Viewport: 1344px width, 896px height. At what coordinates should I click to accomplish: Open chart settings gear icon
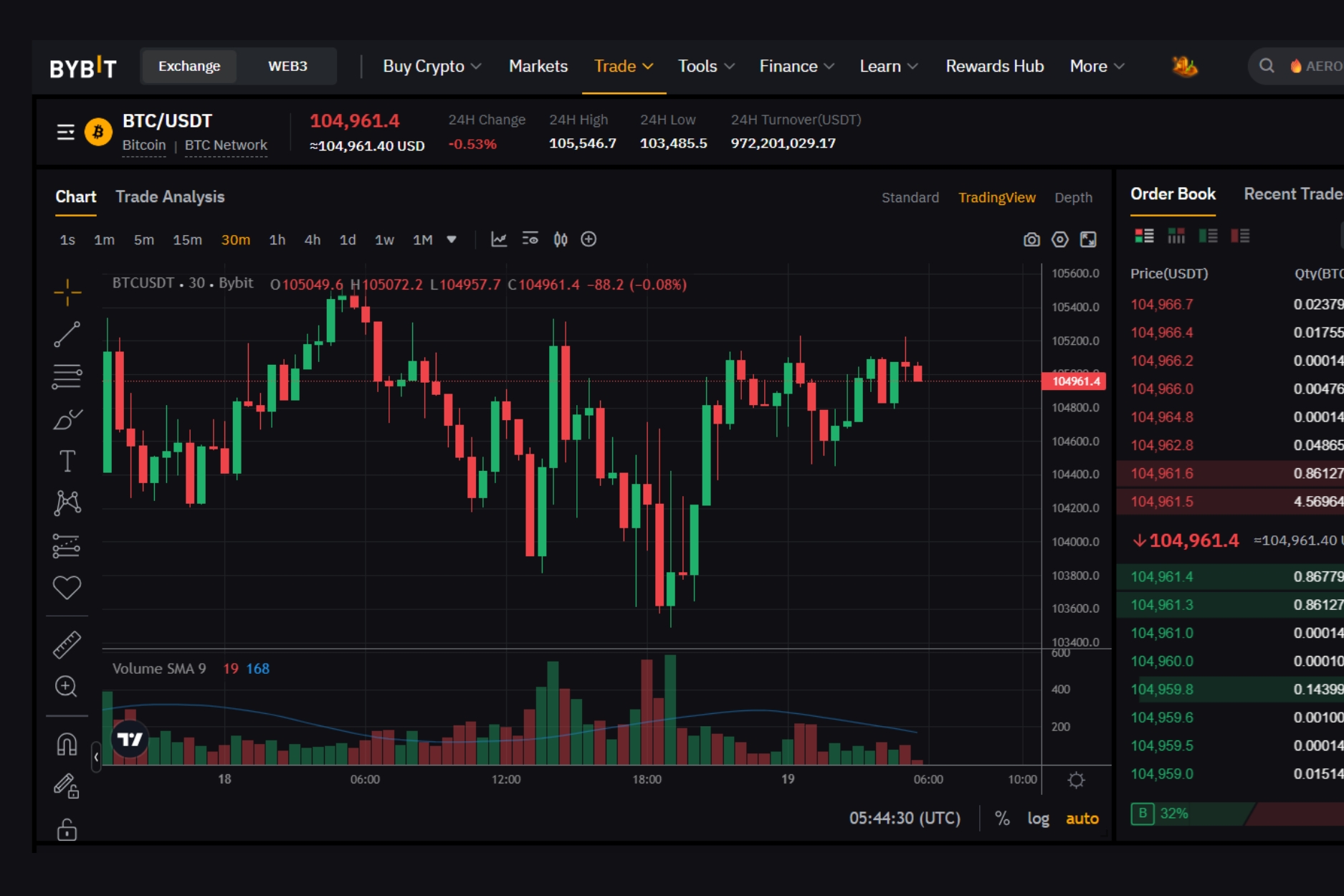point(1060,239)
